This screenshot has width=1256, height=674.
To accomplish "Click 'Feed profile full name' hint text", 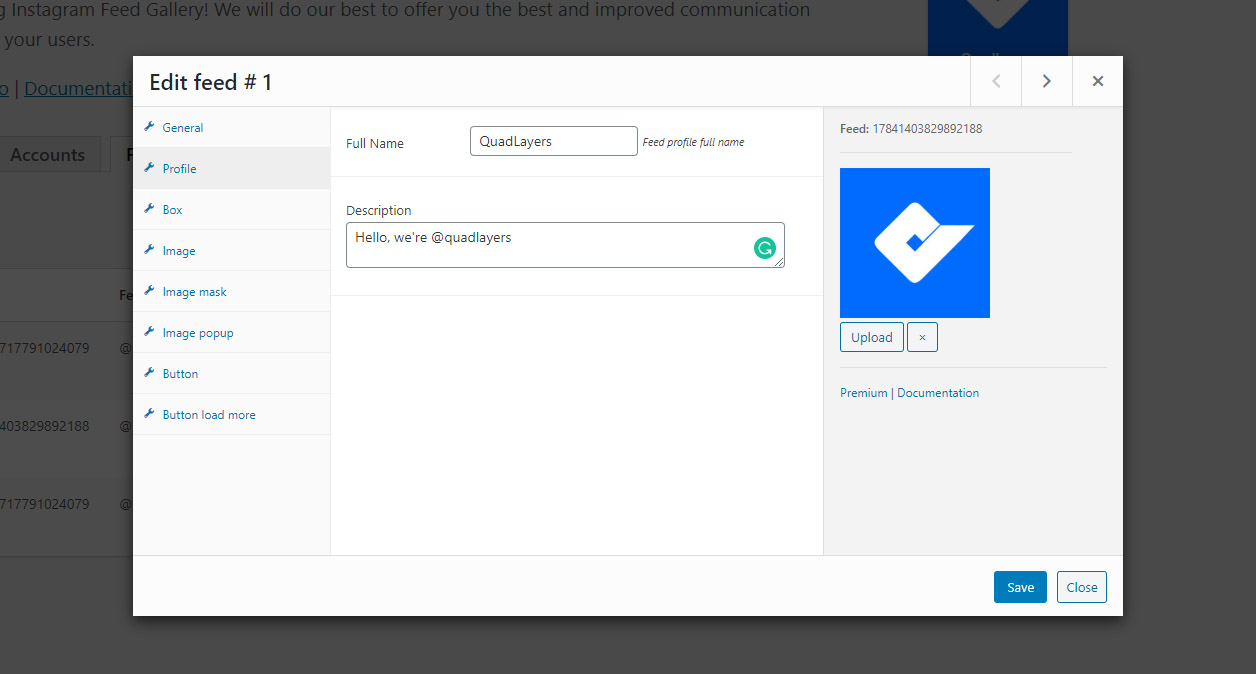I will tap(693, 142).
